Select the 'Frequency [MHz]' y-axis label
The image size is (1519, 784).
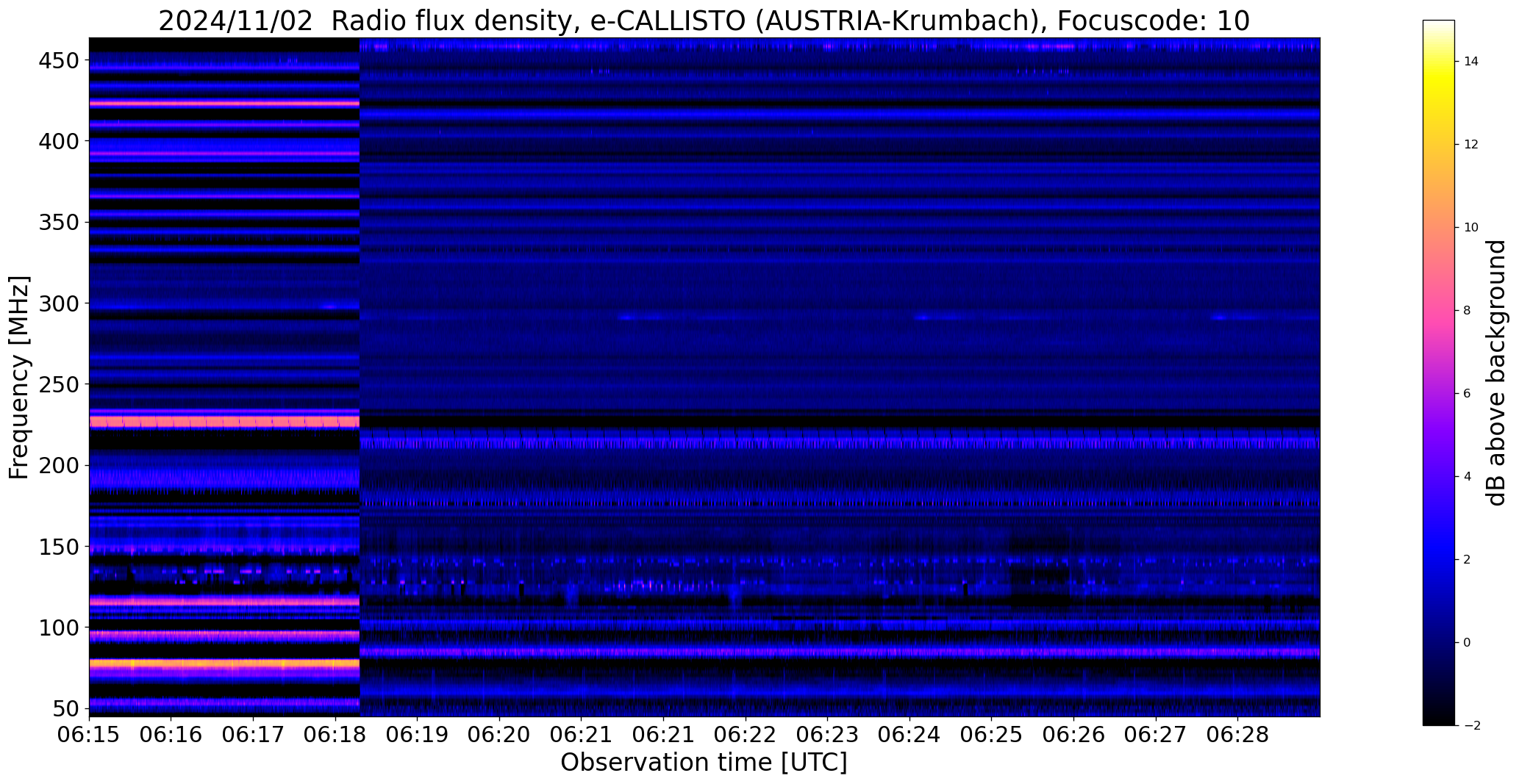20,377
